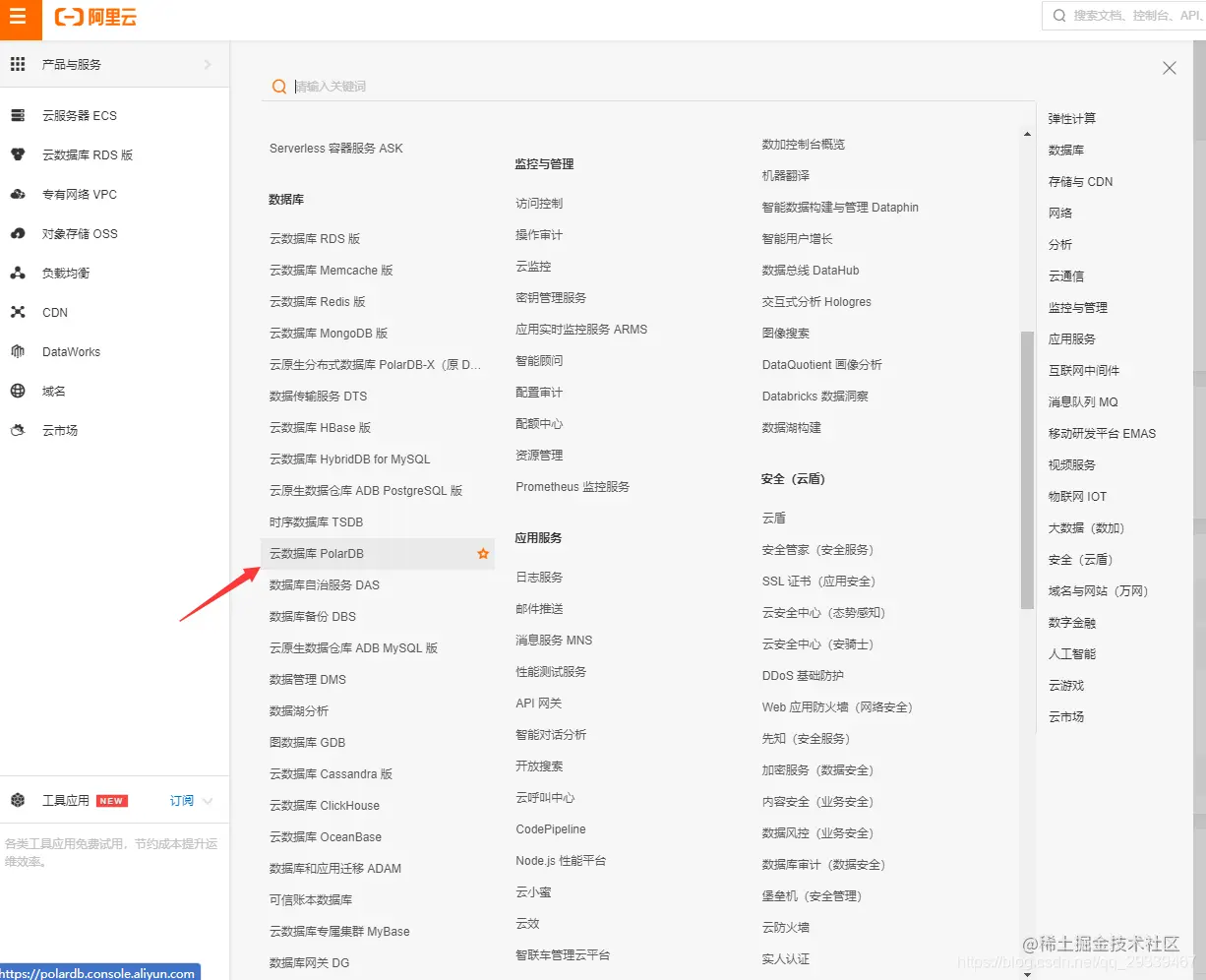The width and height of the screenshot is (1206, 980).
Task: Jump to 消息队列 MQ category
Action: (x=1083, y=402)
